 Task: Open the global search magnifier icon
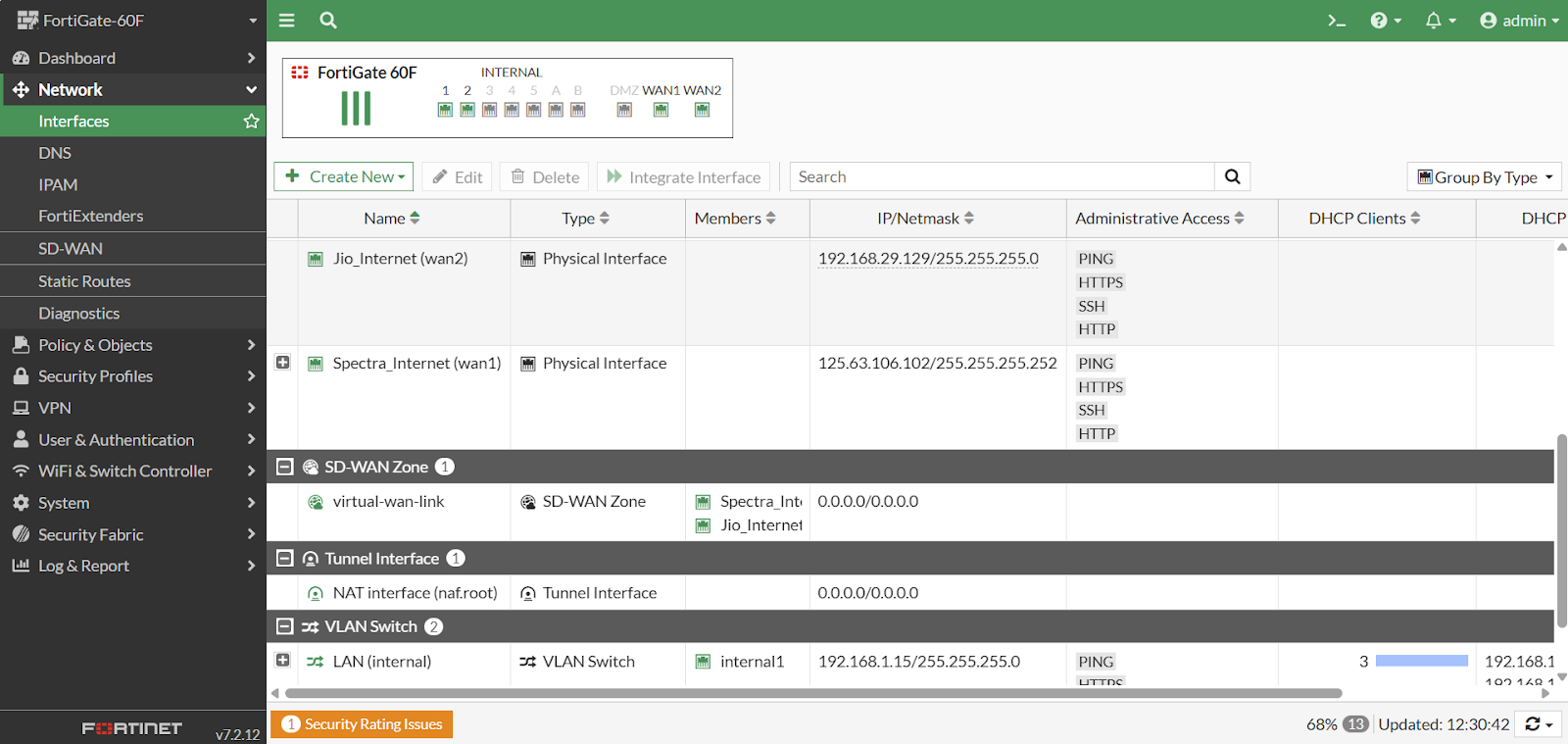point(328,20)
